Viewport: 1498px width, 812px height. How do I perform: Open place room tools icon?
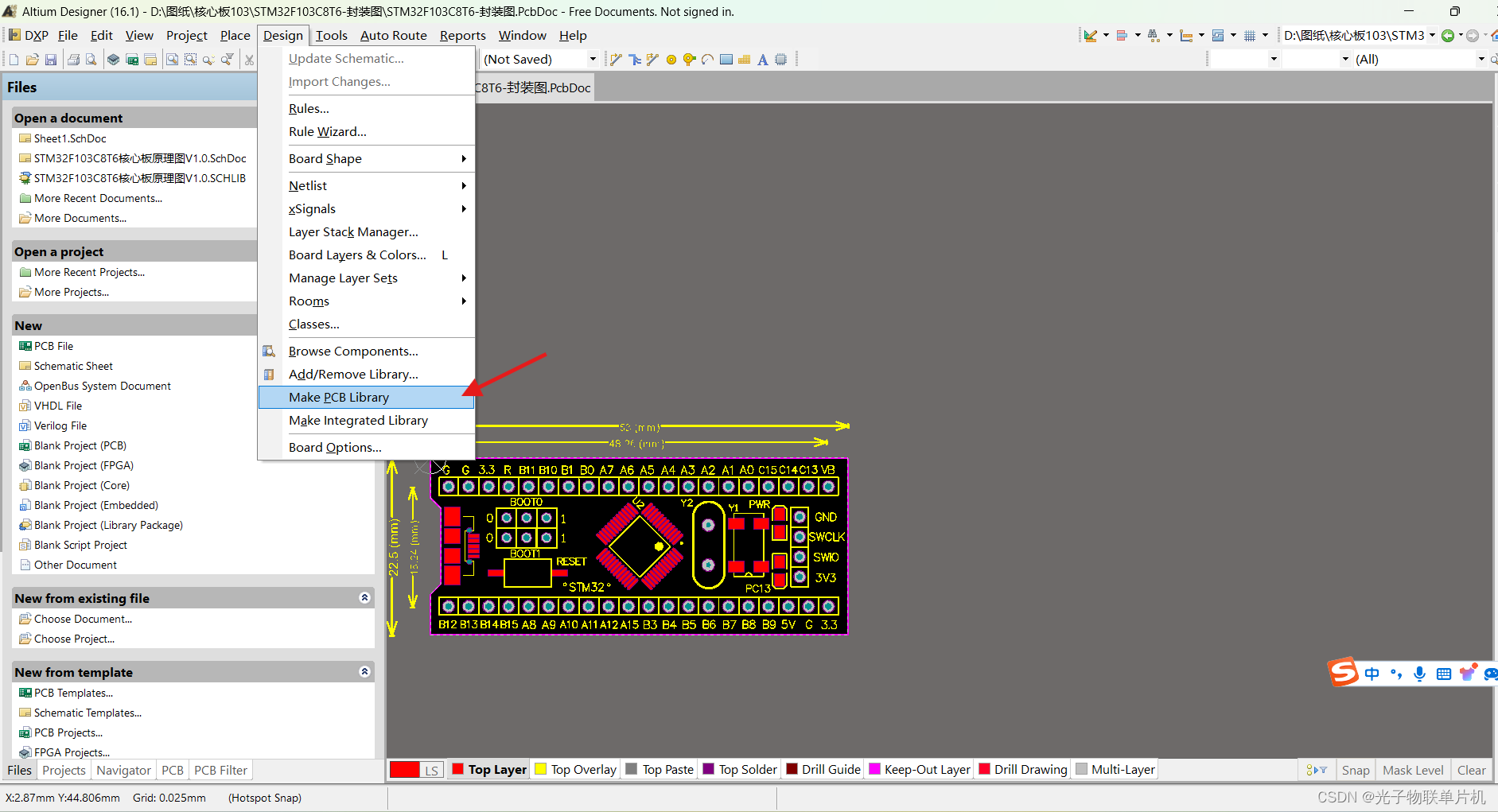tap(1218, 36)
